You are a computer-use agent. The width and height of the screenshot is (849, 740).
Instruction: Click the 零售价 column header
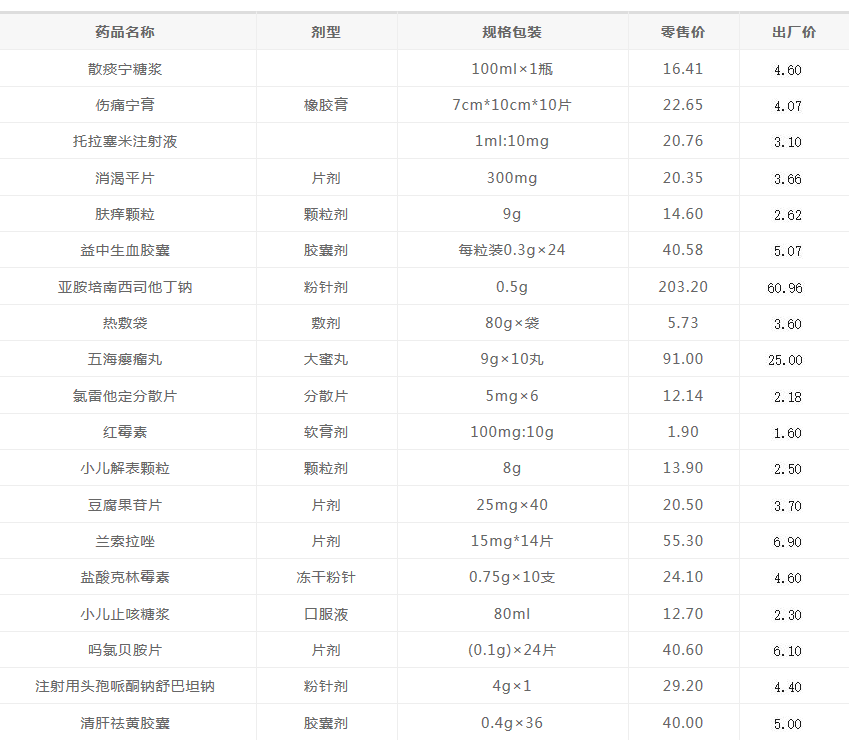pyautogui.click(x=683, y=32)
